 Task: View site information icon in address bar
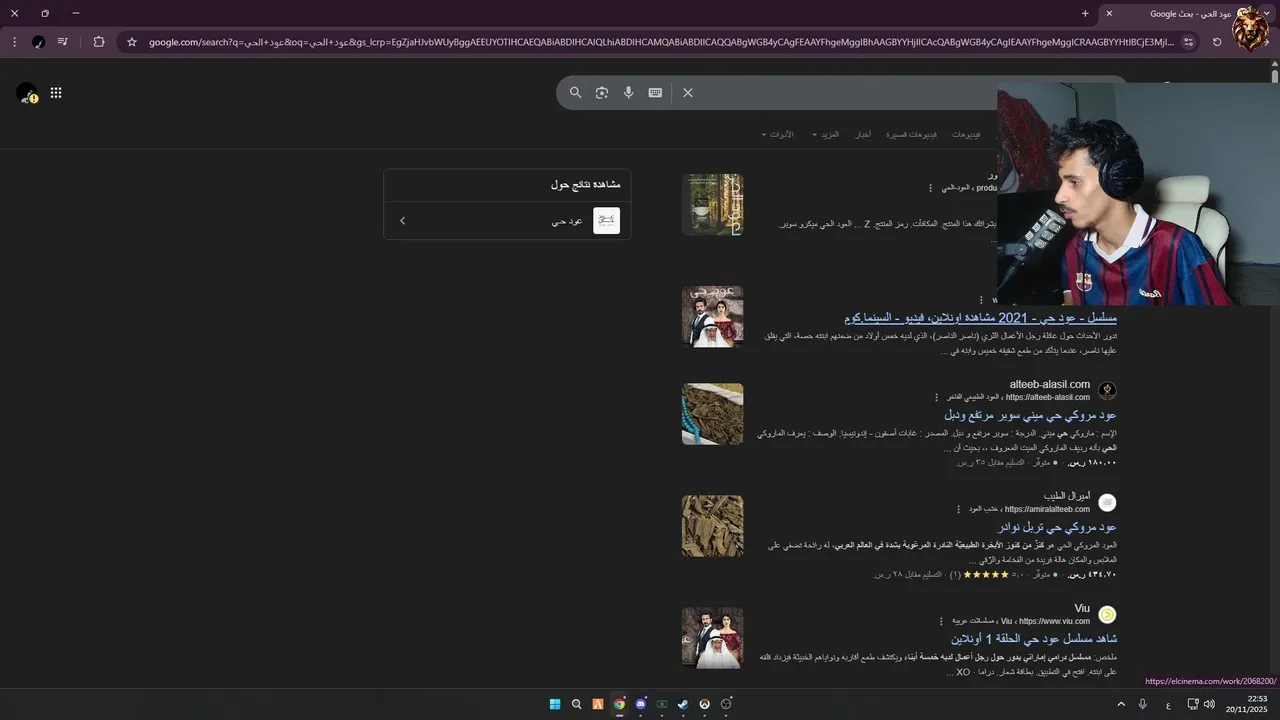1188,42
